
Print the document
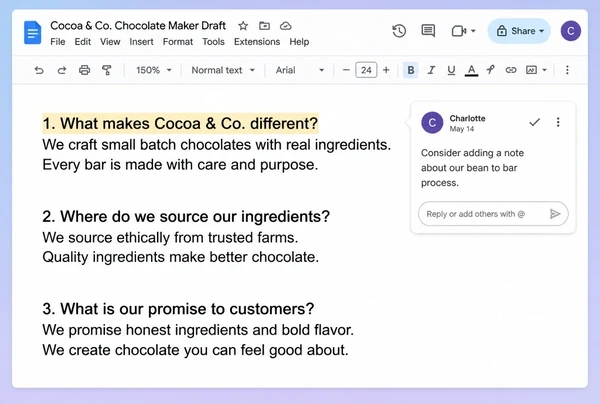pyautogui.click(x=84, y=70)
